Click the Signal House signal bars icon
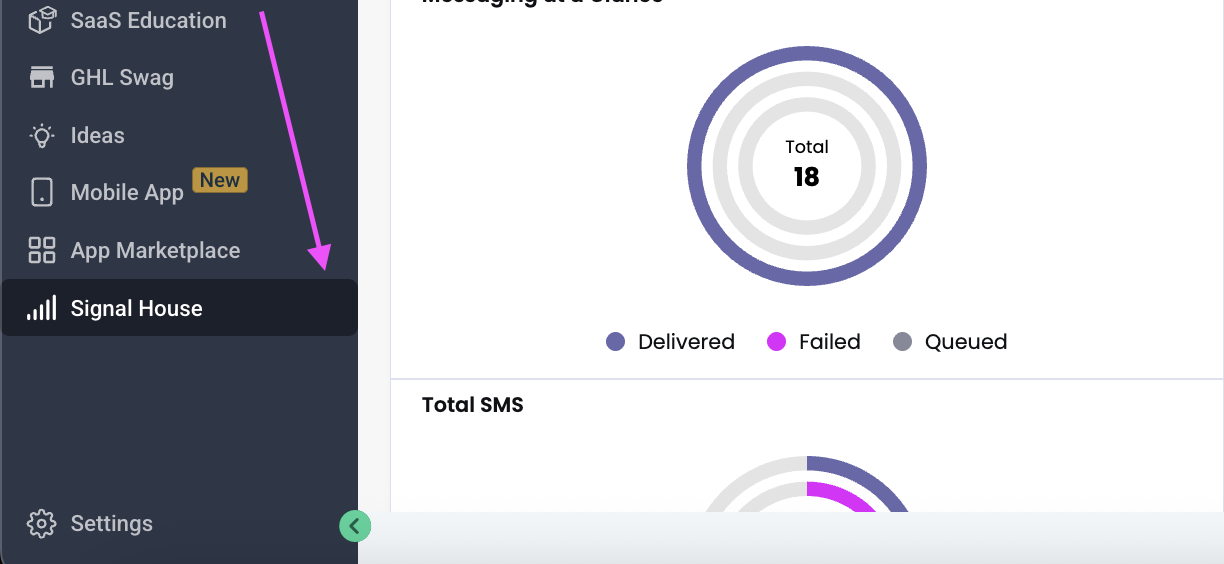1224x564 pixels. point(42,308)
